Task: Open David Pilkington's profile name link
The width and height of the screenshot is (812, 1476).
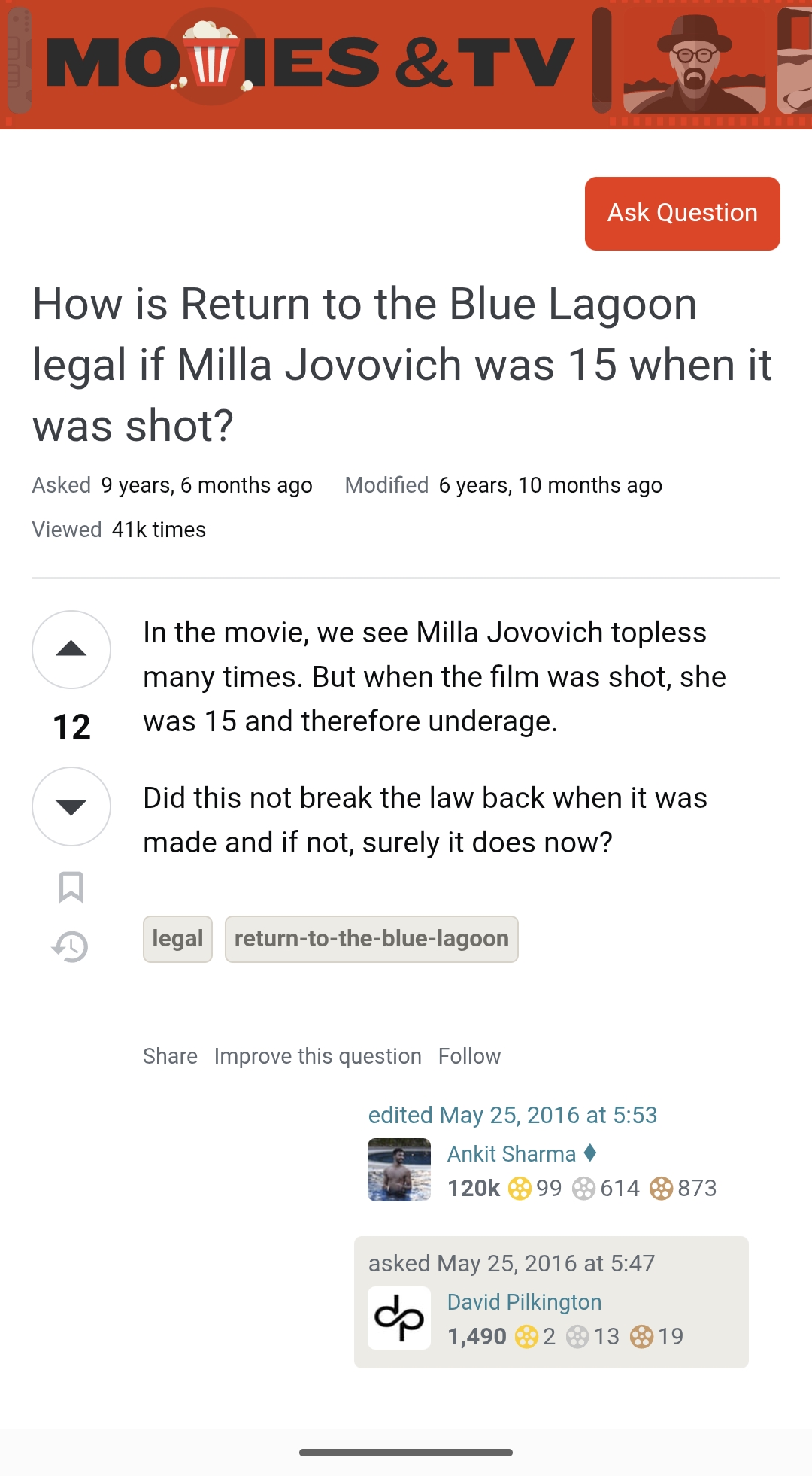Action: (524, 1302)
